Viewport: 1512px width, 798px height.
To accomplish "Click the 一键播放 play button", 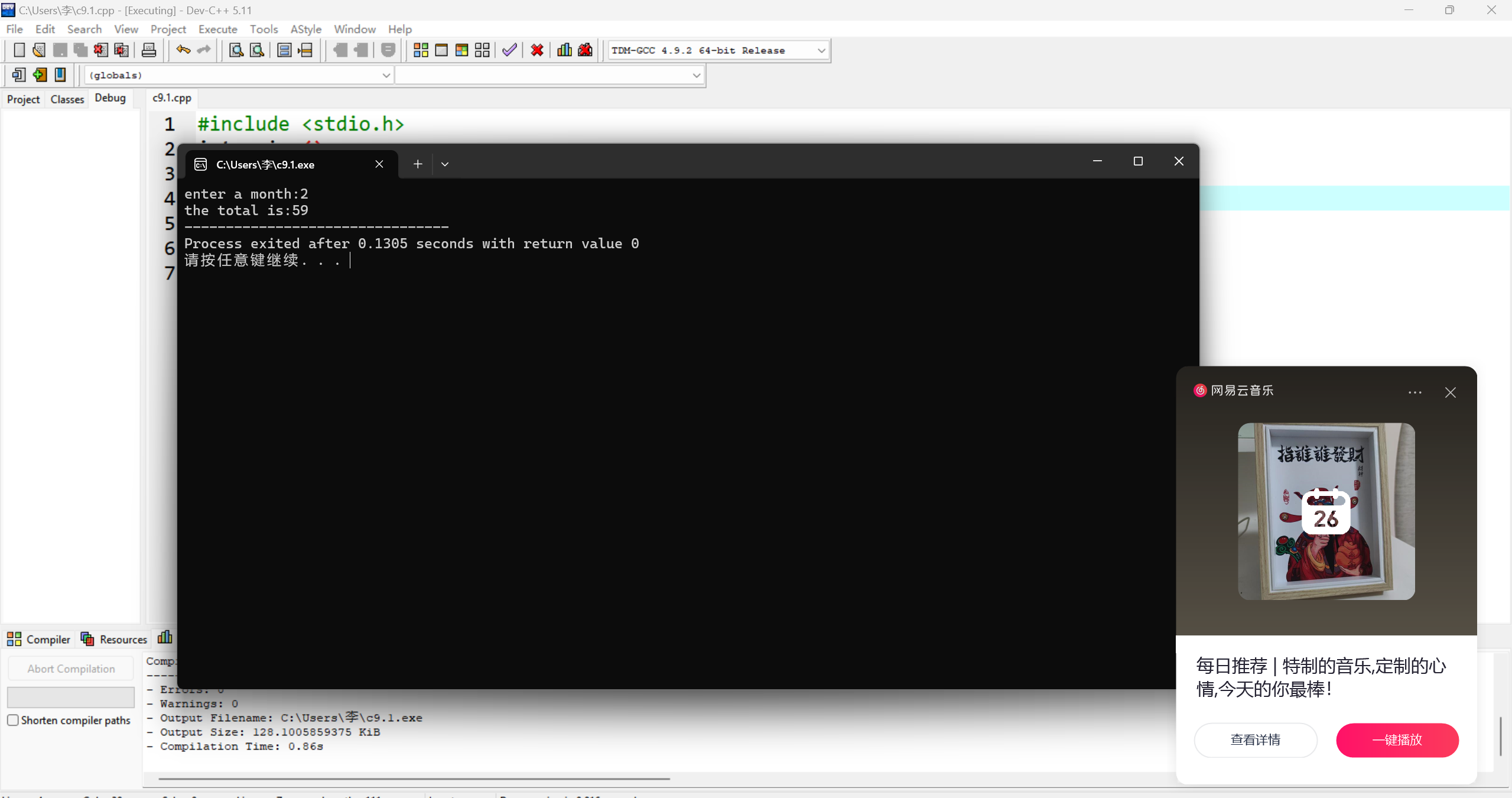I will 1397,739.
